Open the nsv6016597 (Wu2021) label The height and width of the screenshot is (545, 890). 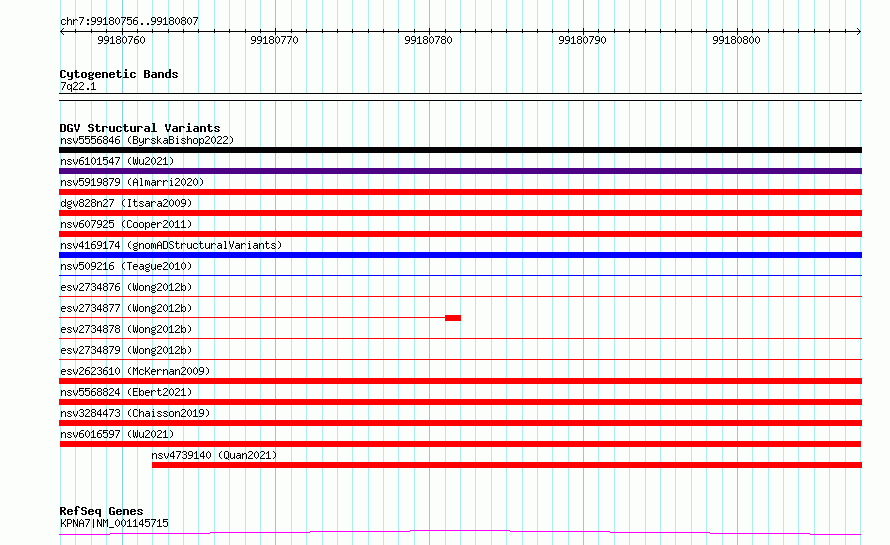coord(117,434)
